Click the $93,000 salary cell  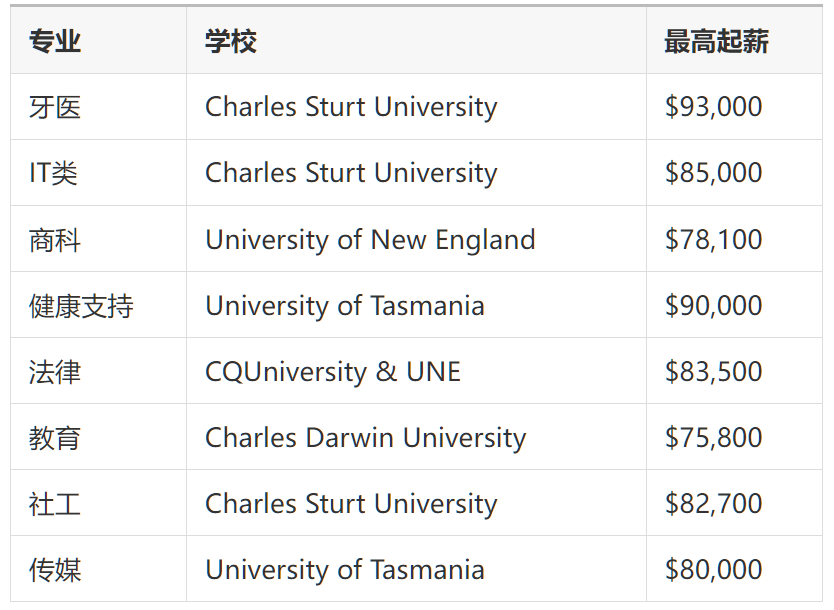coord(713,107)
